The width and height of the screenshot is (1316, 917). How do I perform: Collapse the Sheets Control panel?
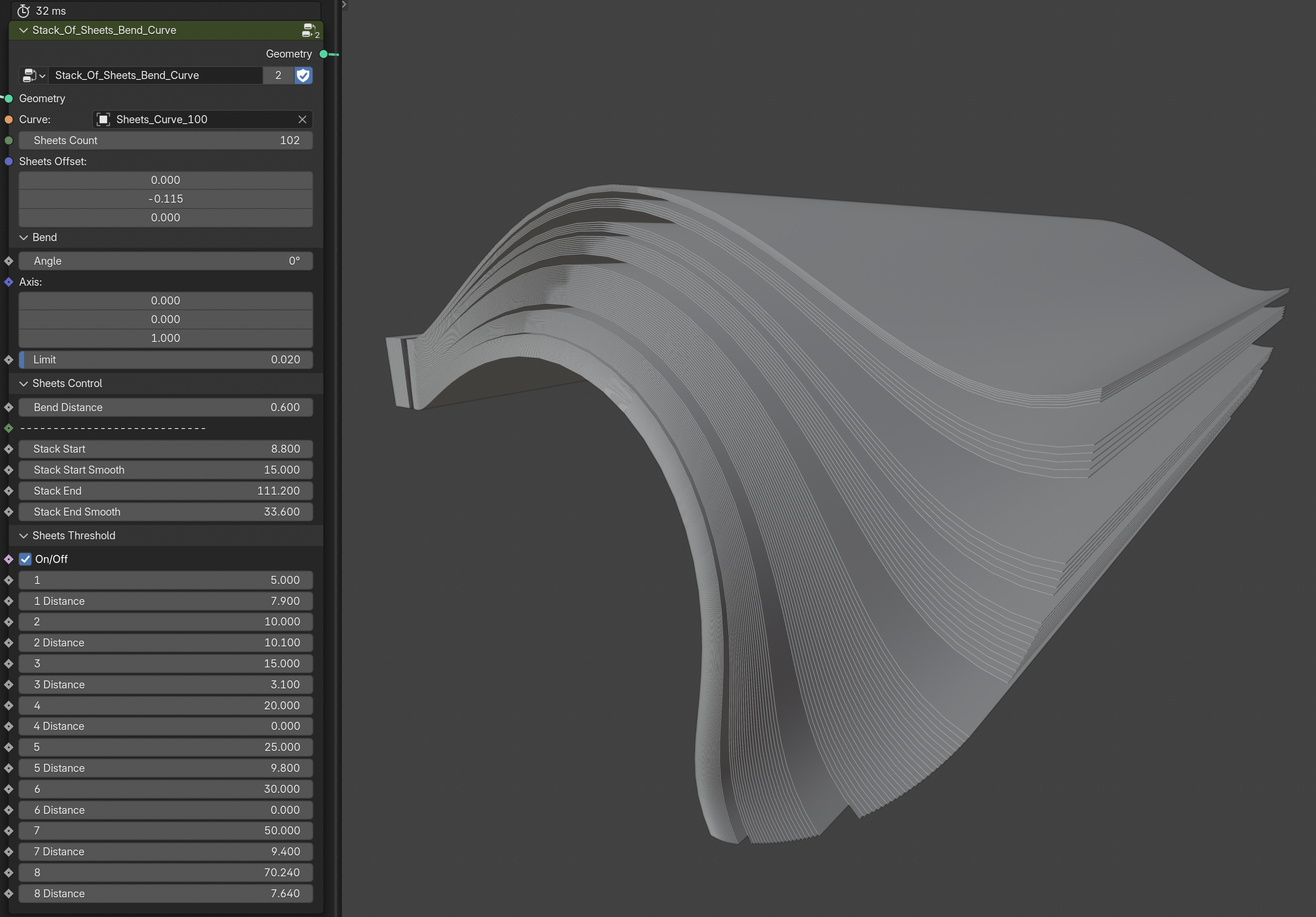24,383
